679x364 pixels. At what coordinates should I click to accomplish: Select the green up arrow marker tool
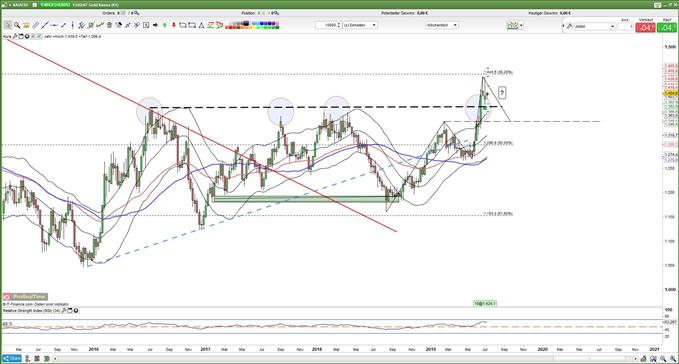pyautogui.click(x=165, y=26)
